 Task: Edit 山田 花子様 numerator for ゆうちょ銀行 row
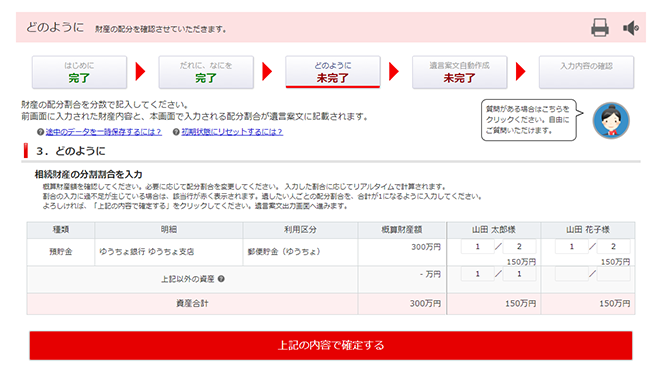click(x=572, y=247)
